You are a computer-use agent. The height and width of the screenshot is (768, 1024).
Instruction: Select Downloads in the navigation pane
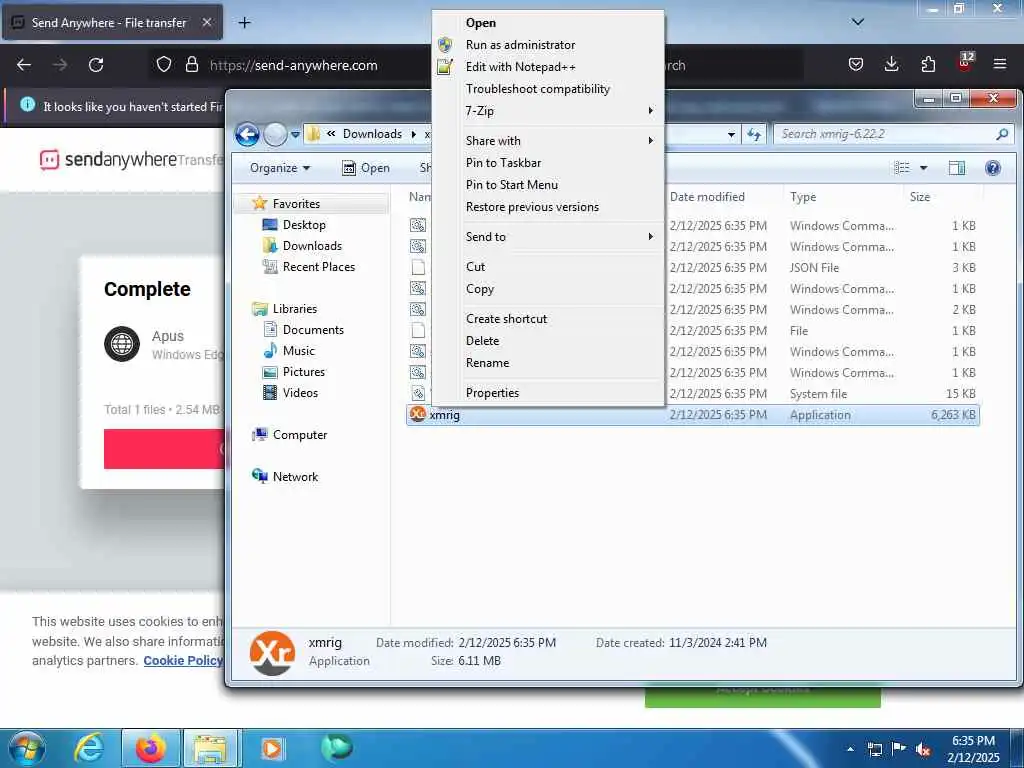(312, 246)
